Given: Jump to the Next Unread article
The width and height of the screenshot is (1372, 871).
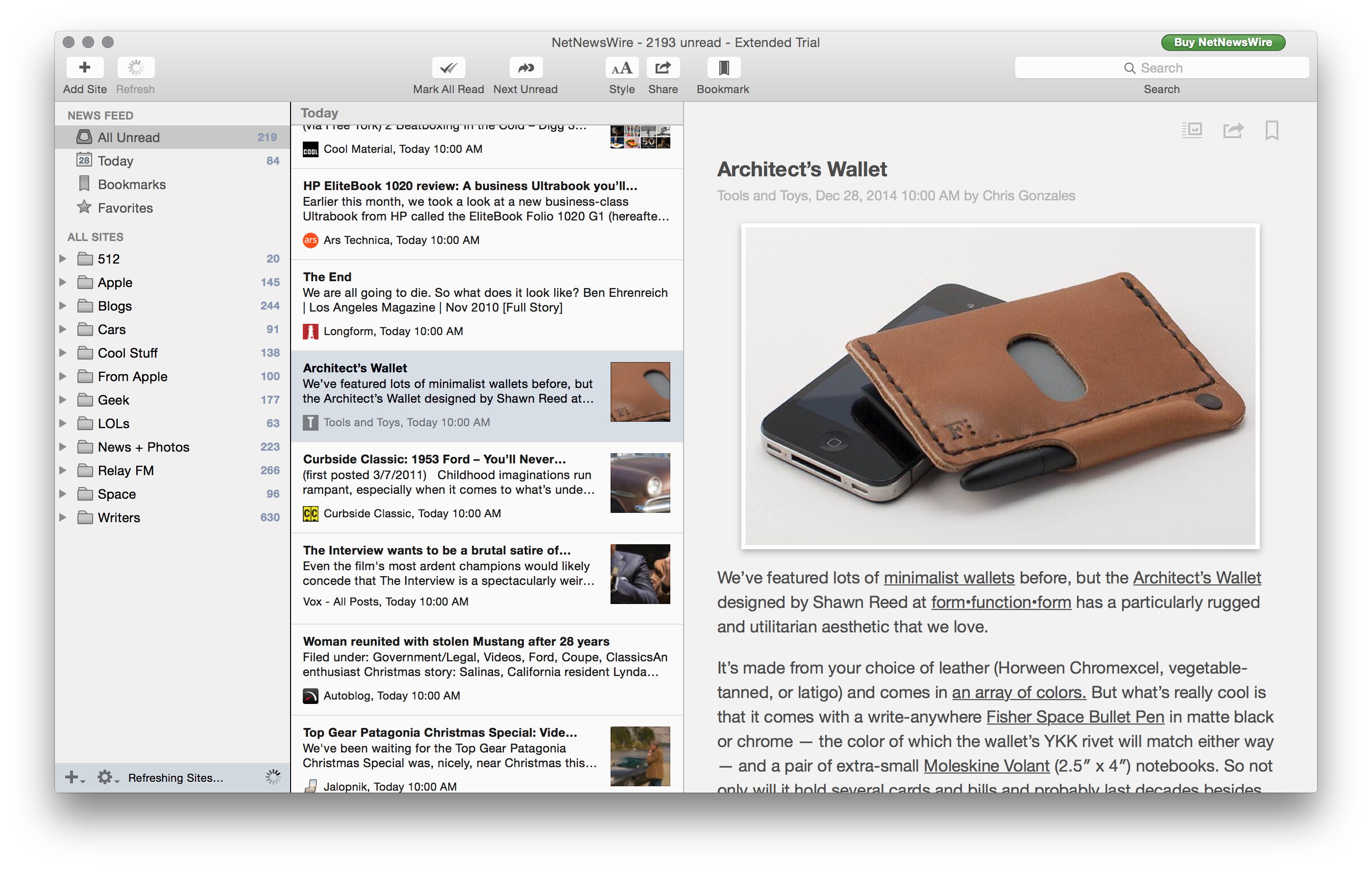Looking at the screenshot, I should tap(525, 68).
